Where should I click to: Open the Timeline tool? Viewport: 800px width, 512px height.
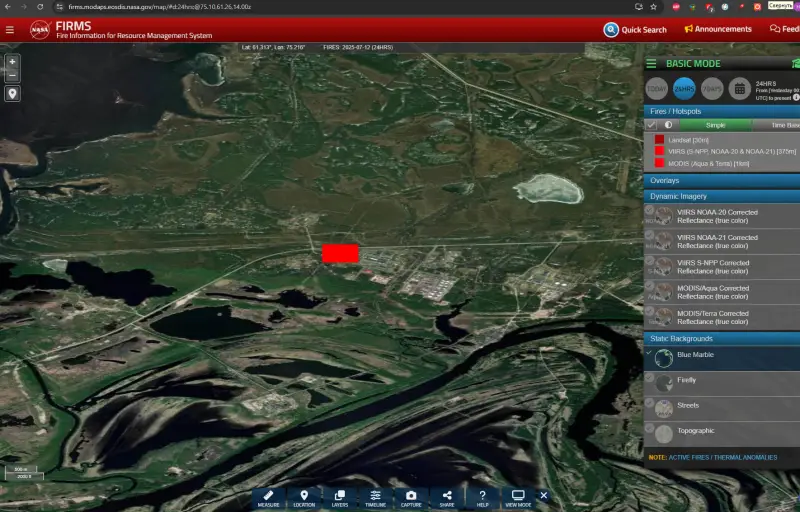point(375,497)
